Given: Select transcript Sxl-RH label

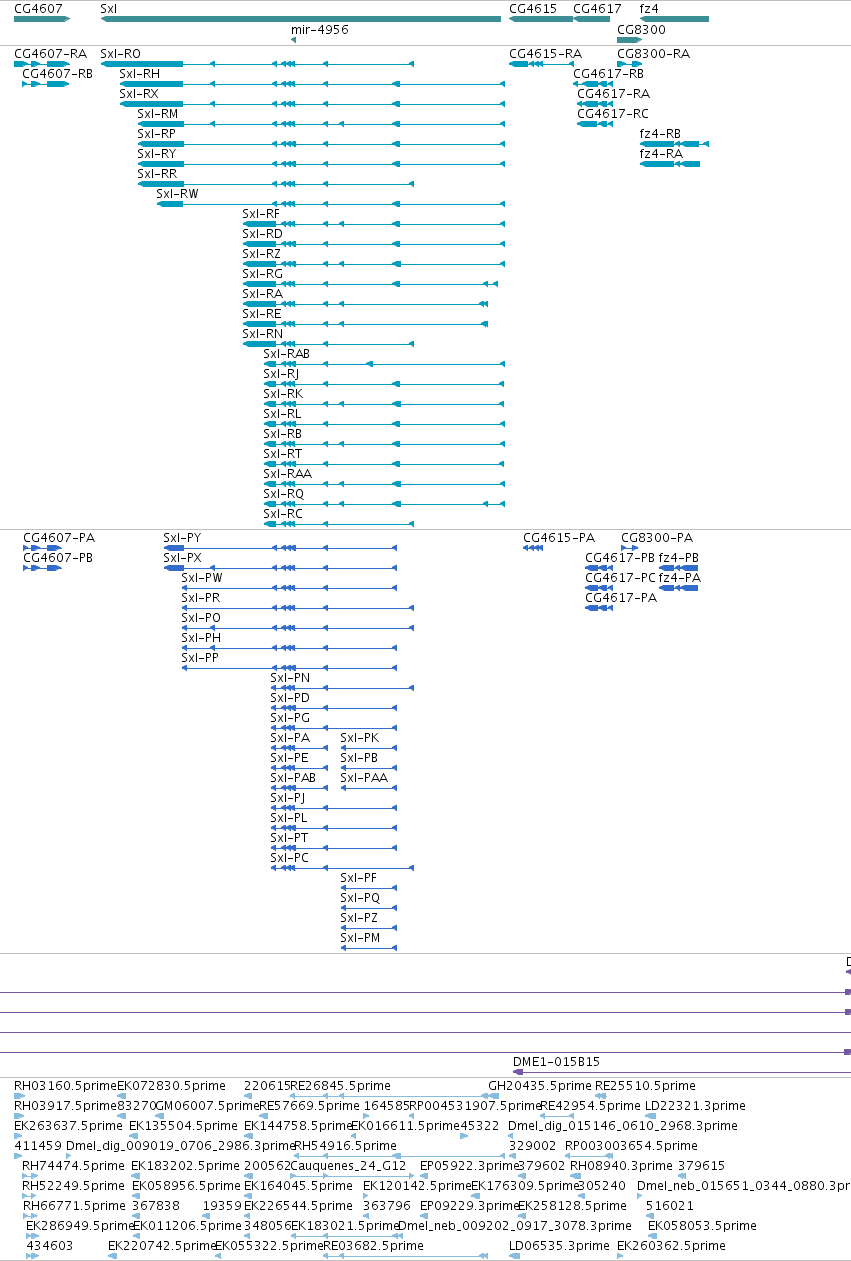Looking at the screenshot, I should [139, 74].
